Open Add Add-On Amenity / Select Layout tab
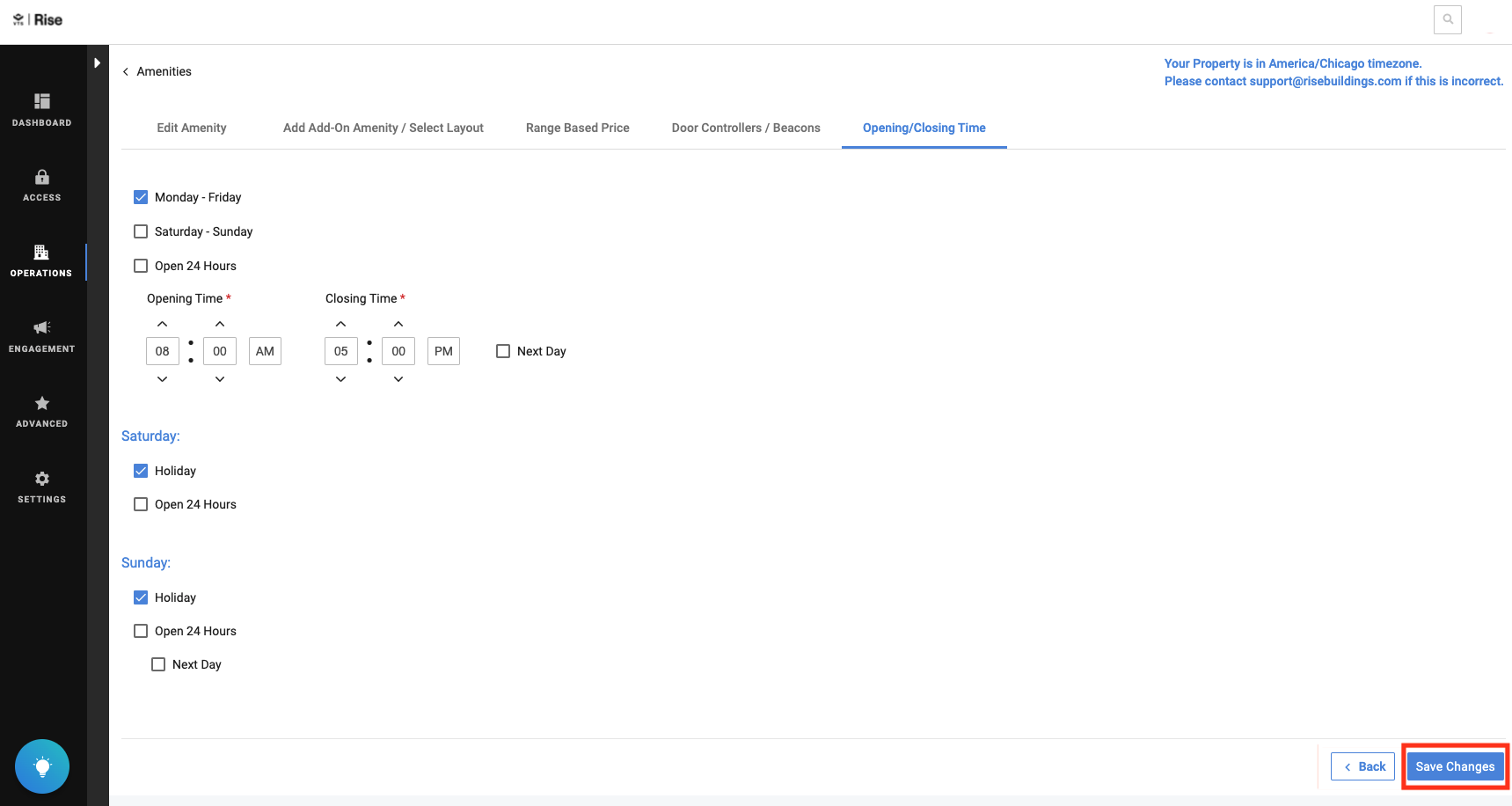 (383, 128)
